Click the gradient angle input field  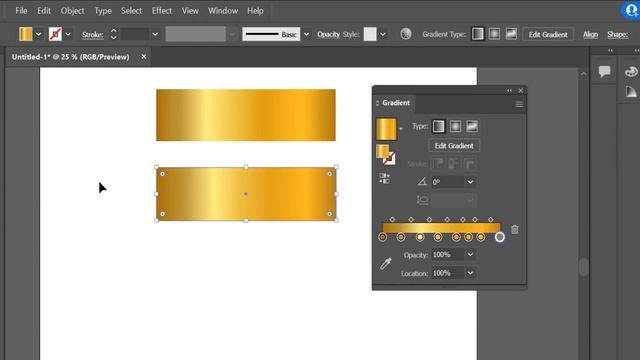tap(447, 182)
